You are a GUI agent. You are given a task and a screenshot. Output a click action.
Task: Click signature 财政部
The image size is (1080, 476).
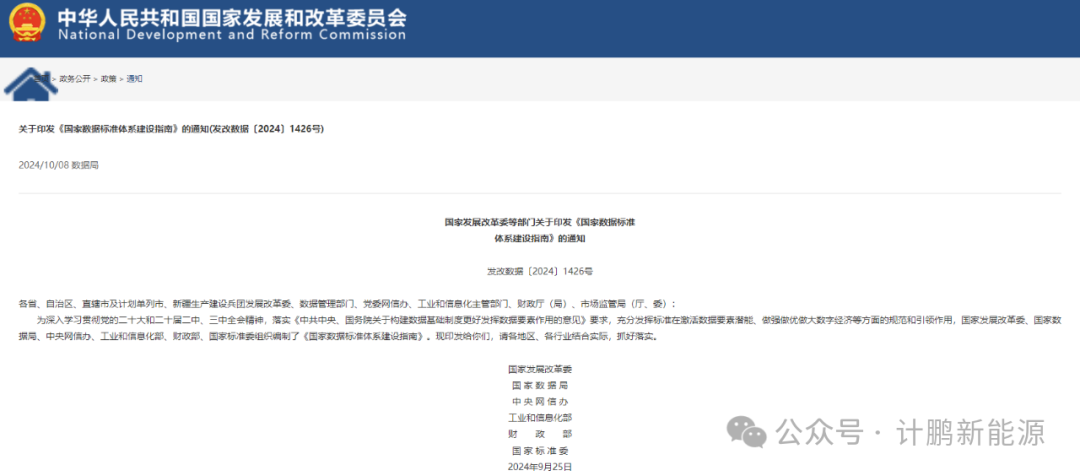click(x=539, y=434)
